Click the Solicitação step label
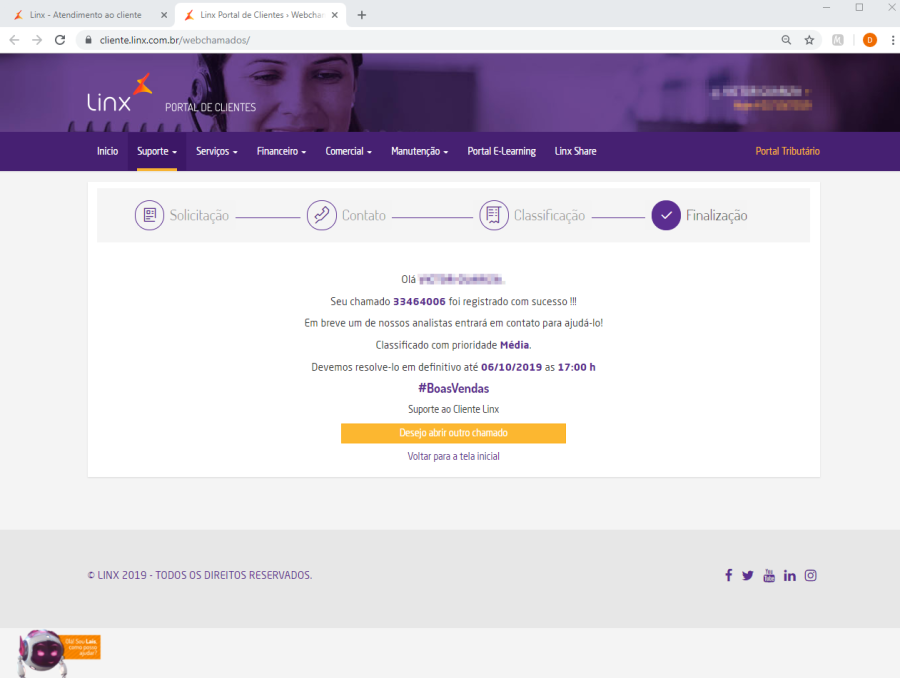Image resolution: width=900 pixels, height=678 pixels. coord(199,215)
